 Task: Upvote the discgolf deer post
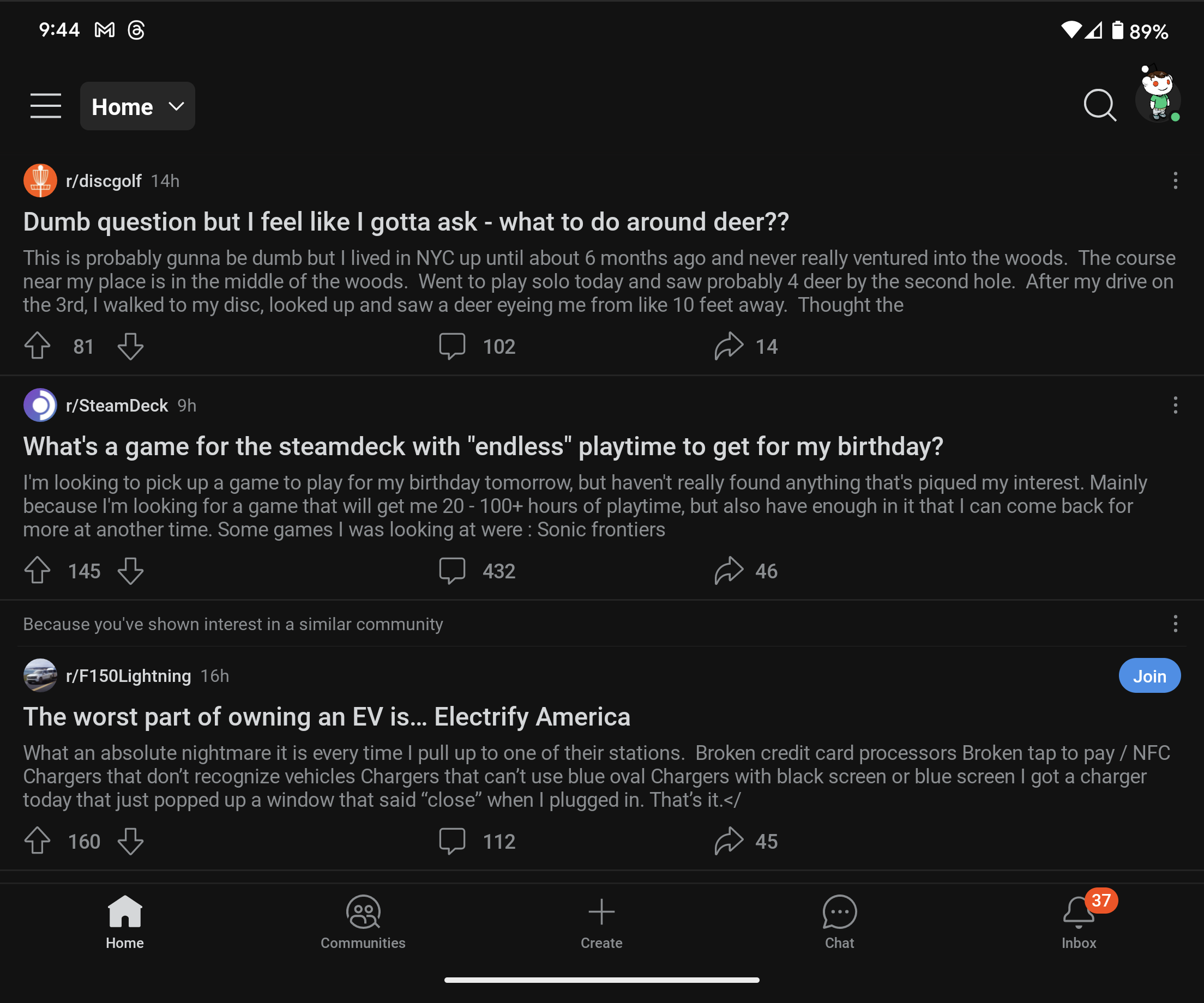pos(37,346)
